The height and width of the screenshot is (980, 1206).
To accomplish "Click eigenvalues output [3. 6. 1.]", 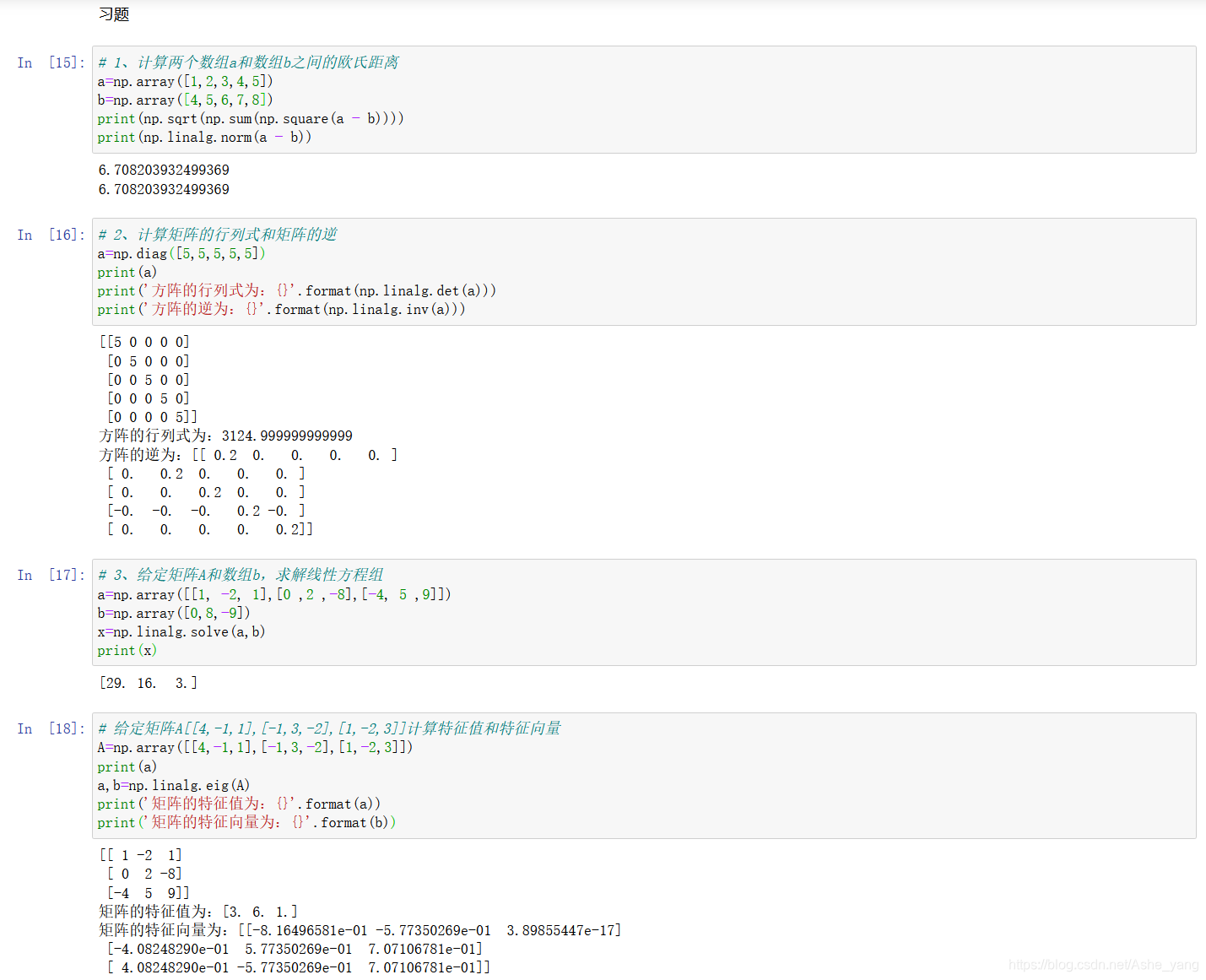I will (198, 912).
